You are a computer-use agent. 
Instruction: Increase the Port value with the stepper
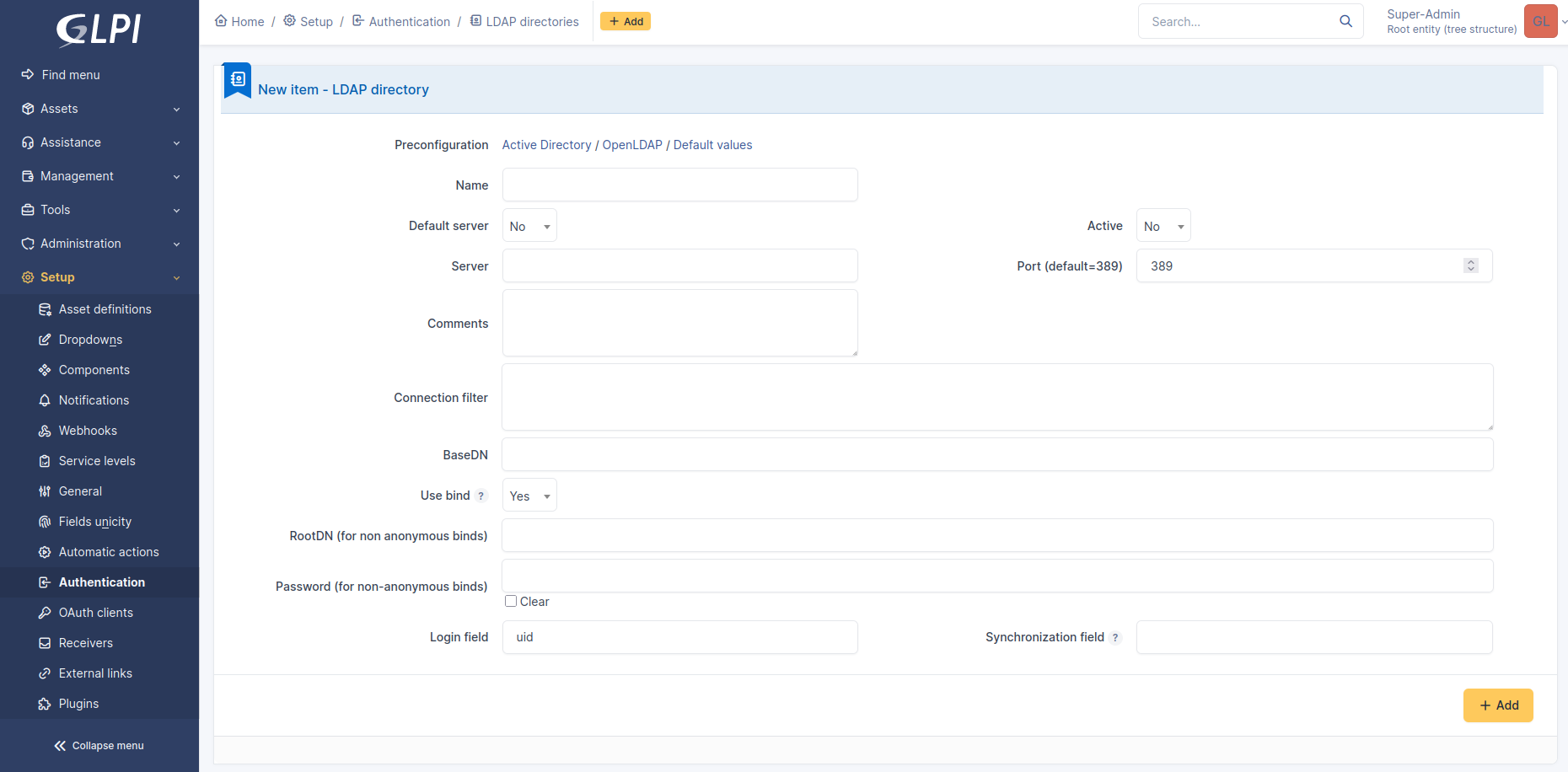click(x=1471, y=261)
